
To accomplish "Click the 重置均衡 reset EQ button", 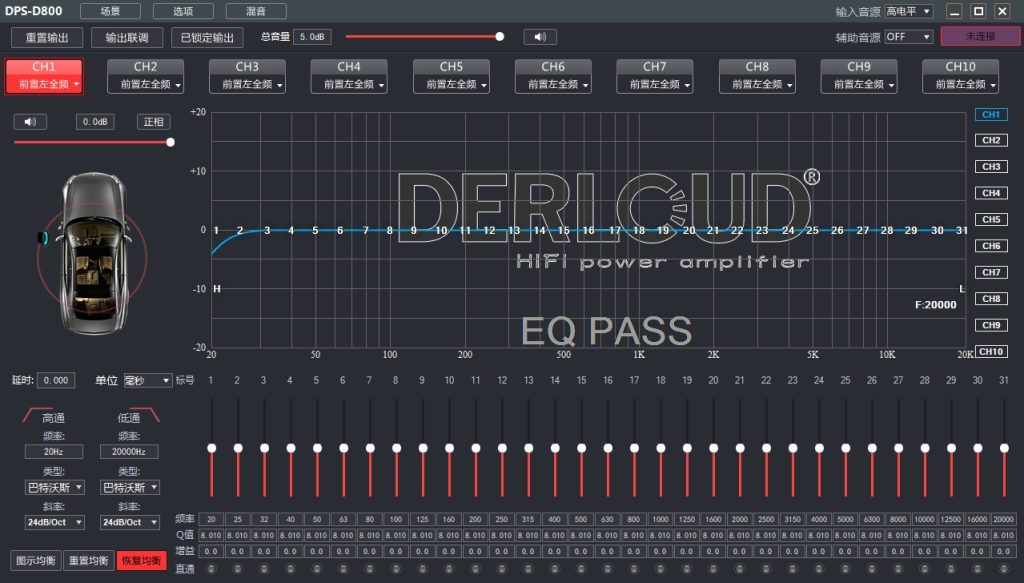I will (x=88, y=560).
